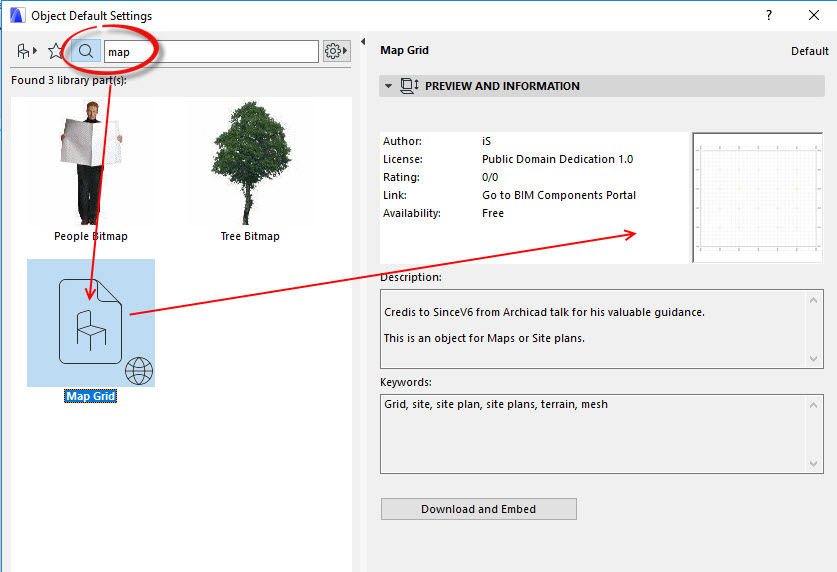Click Keywords box down scroll arrow
Image resolution: width=837 pixels, height=572 pixels.
tap(813, 464)
